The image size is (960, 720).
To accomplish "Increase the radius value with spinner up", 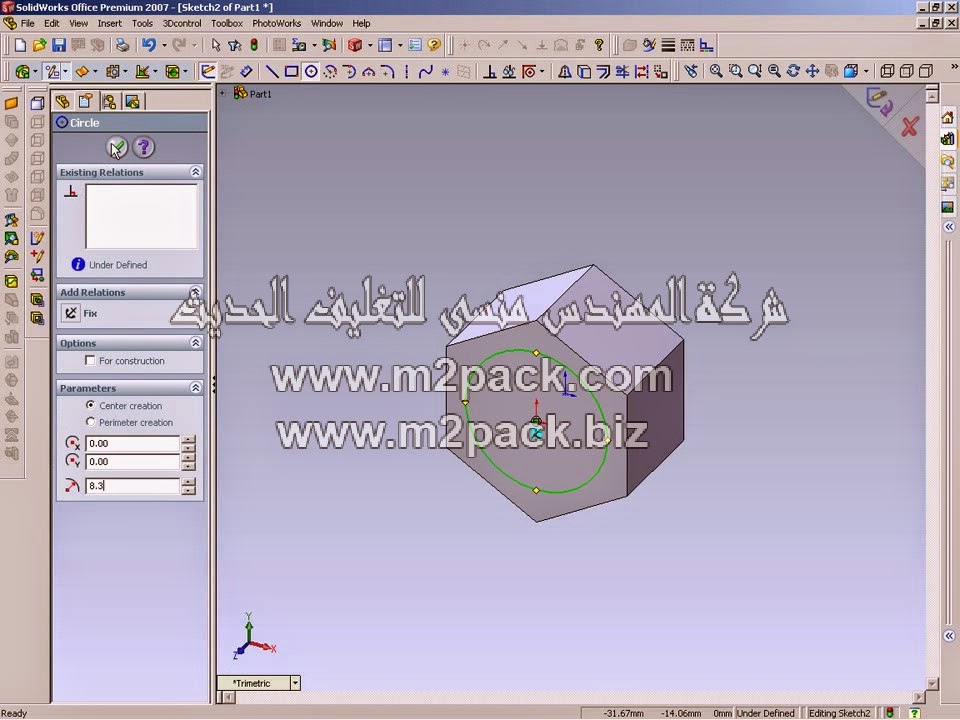I will click(189, 481).
